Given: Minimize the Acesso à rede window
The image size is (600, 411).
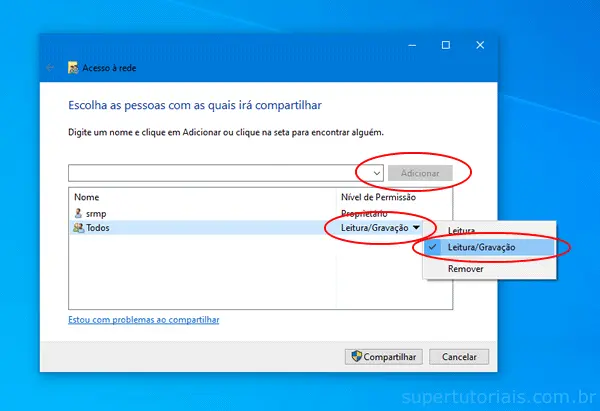Looking at the screenshot, I should pos(412,45).
